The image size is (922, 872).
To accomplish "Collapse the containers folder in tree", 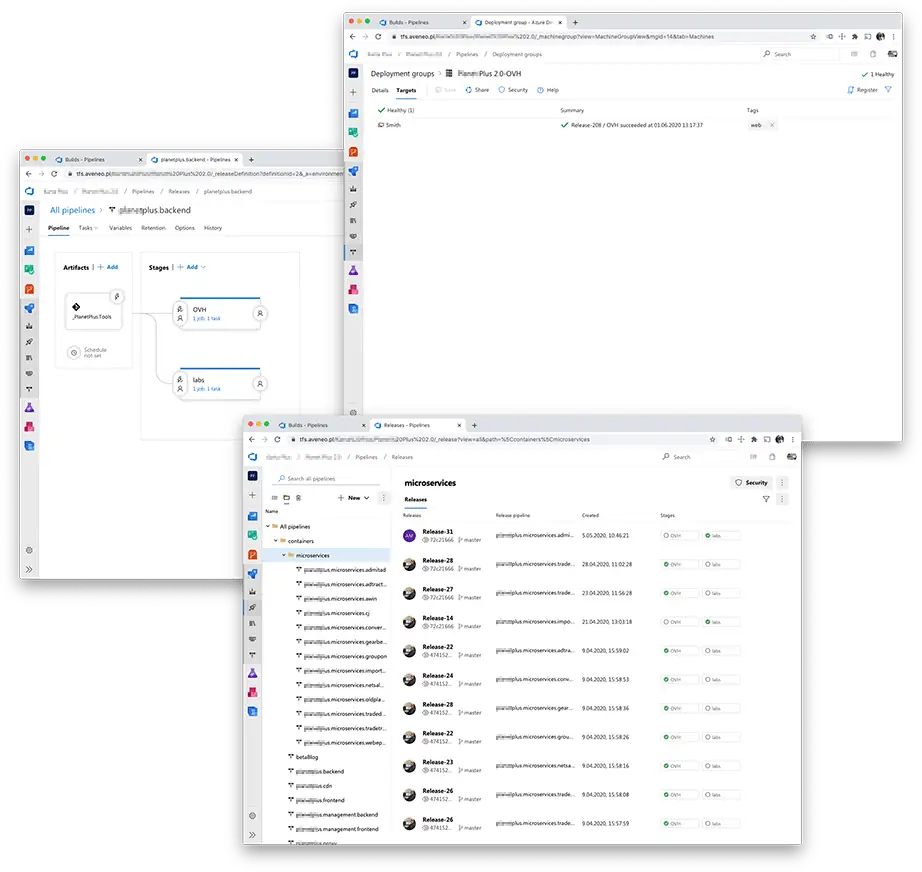I will coord(276,541).
